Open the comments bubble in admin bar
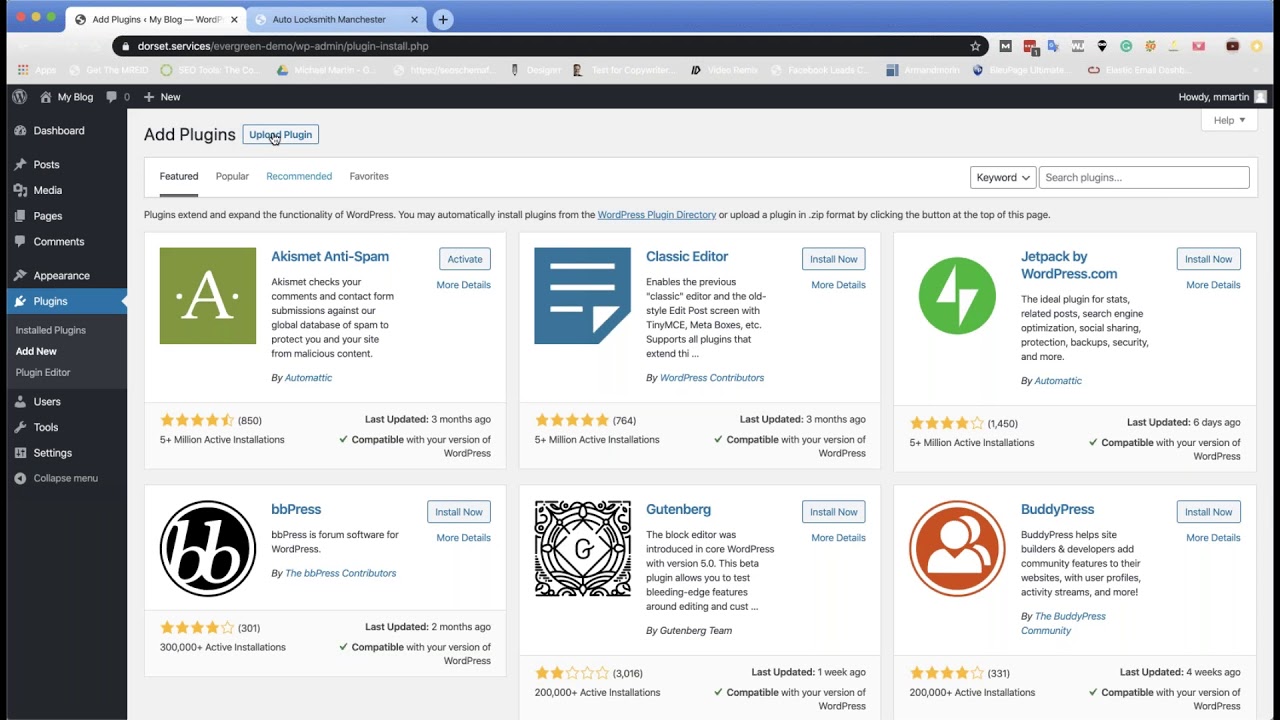Image resolution: width=1280 pixels, height=720 pixels. point(117,97)
